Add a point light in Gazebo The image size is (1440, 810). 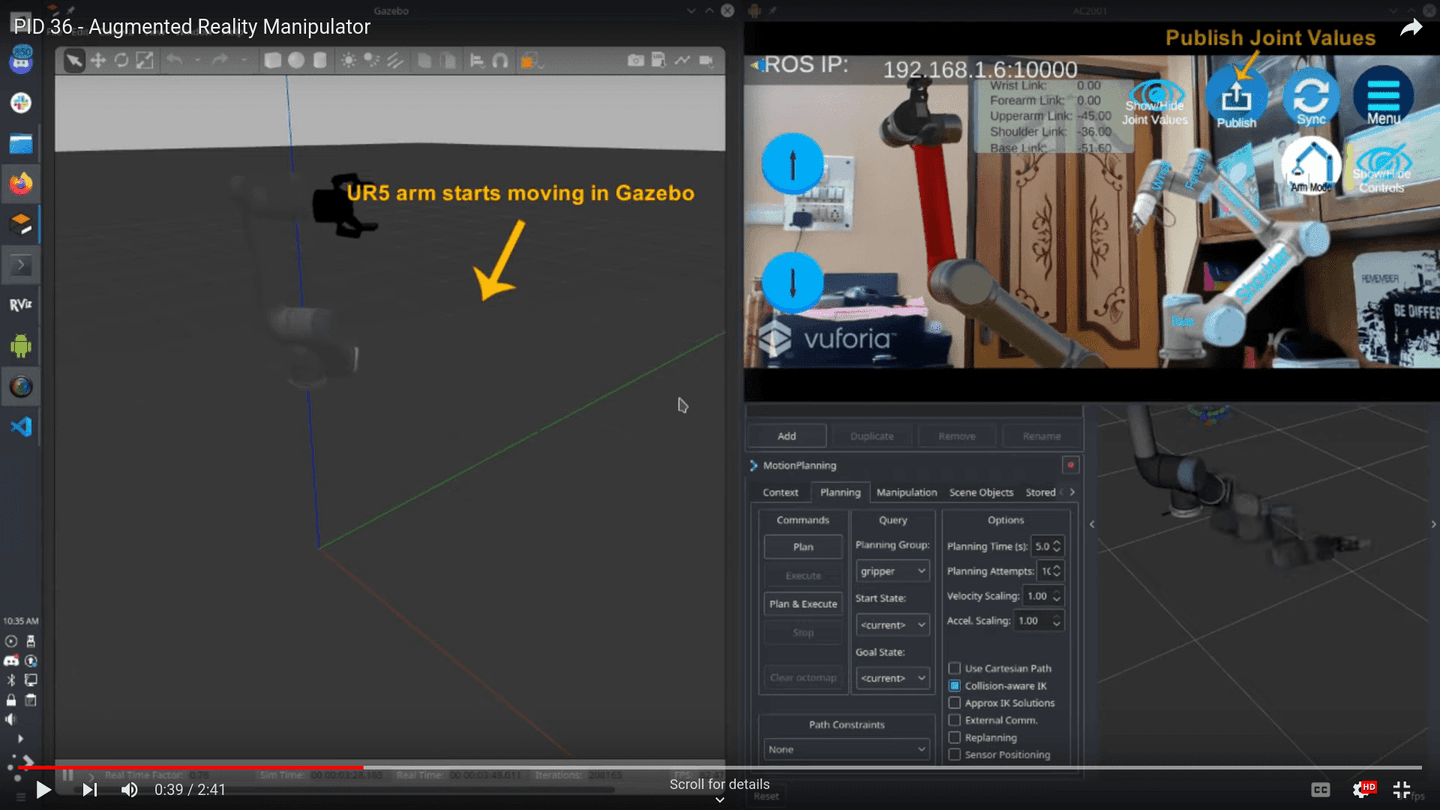(x=348, y=61)
